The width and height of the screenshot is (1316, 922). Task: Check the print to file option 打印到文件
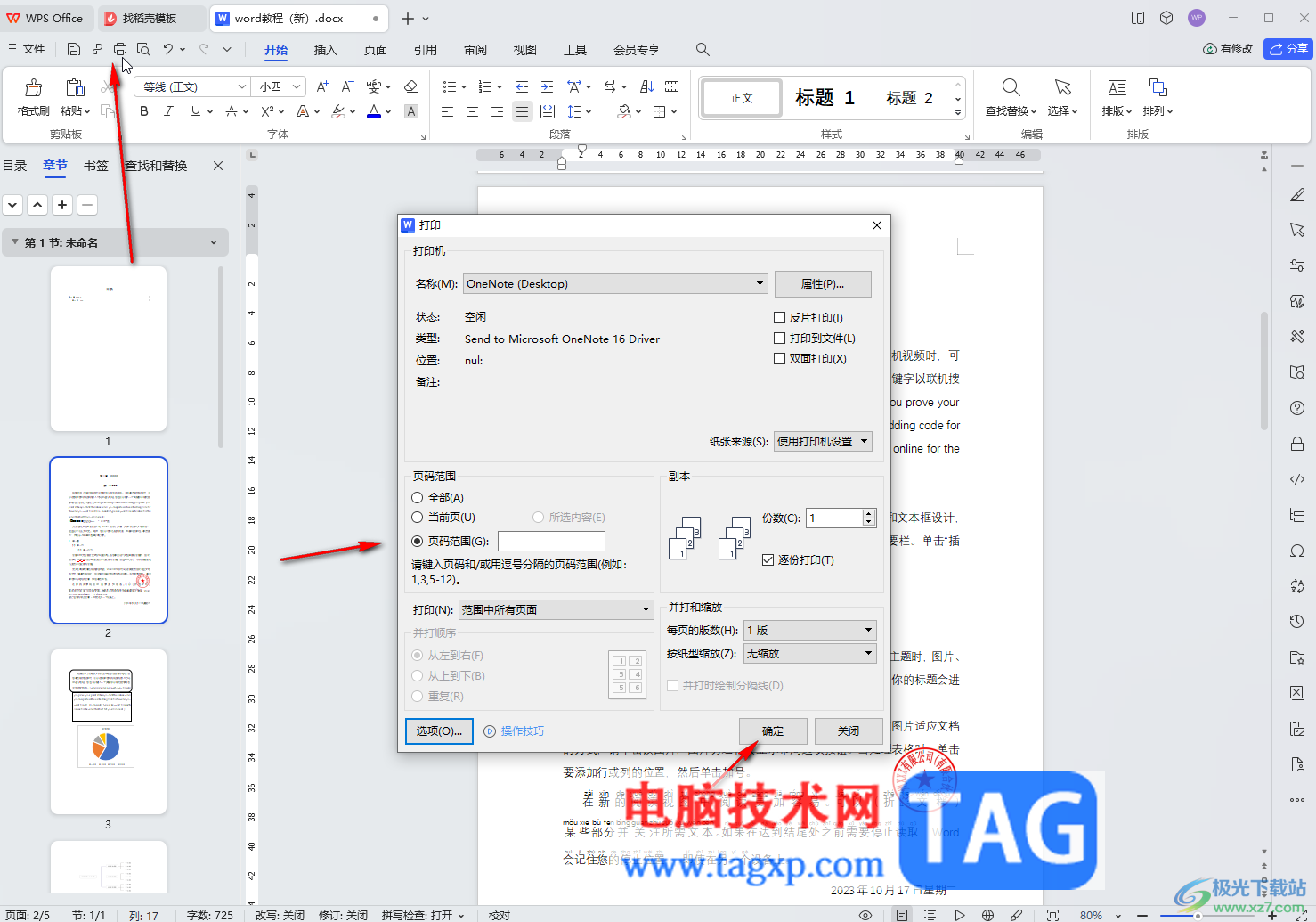tap(779, 338)
